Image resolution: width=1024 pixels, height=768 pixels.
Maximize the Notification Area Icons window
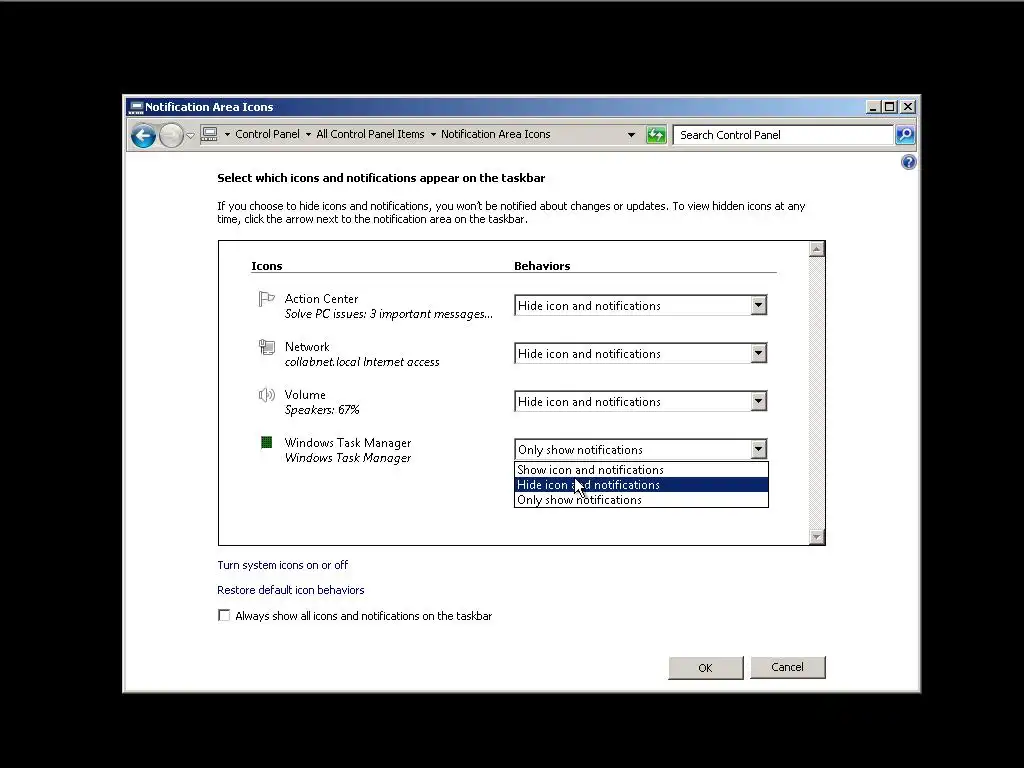(x=889, y=106)
